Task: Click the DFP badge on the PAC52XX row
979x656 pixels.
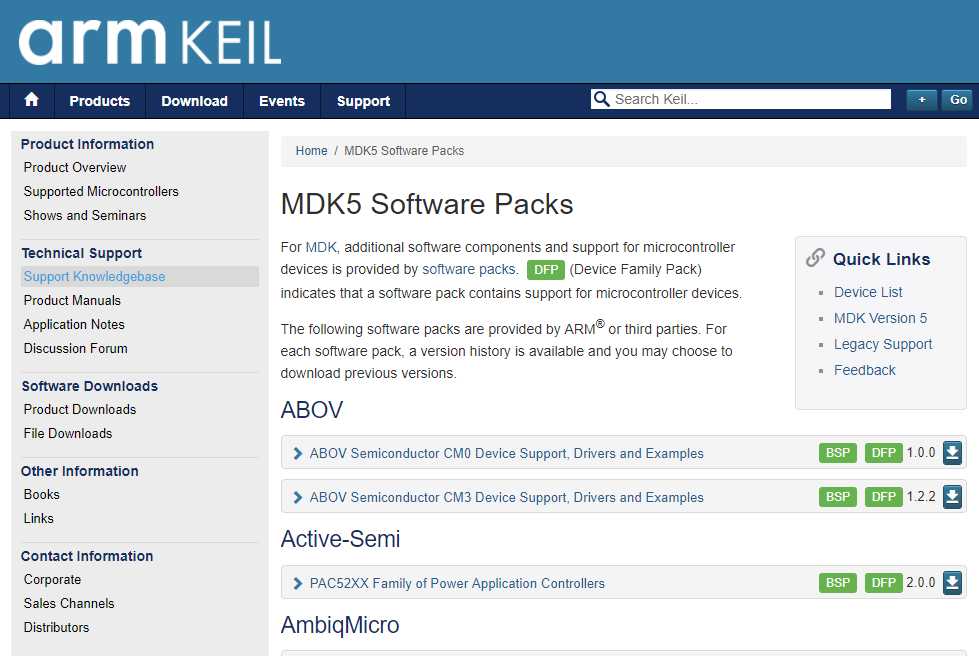Action: click(x=883, y=583)
